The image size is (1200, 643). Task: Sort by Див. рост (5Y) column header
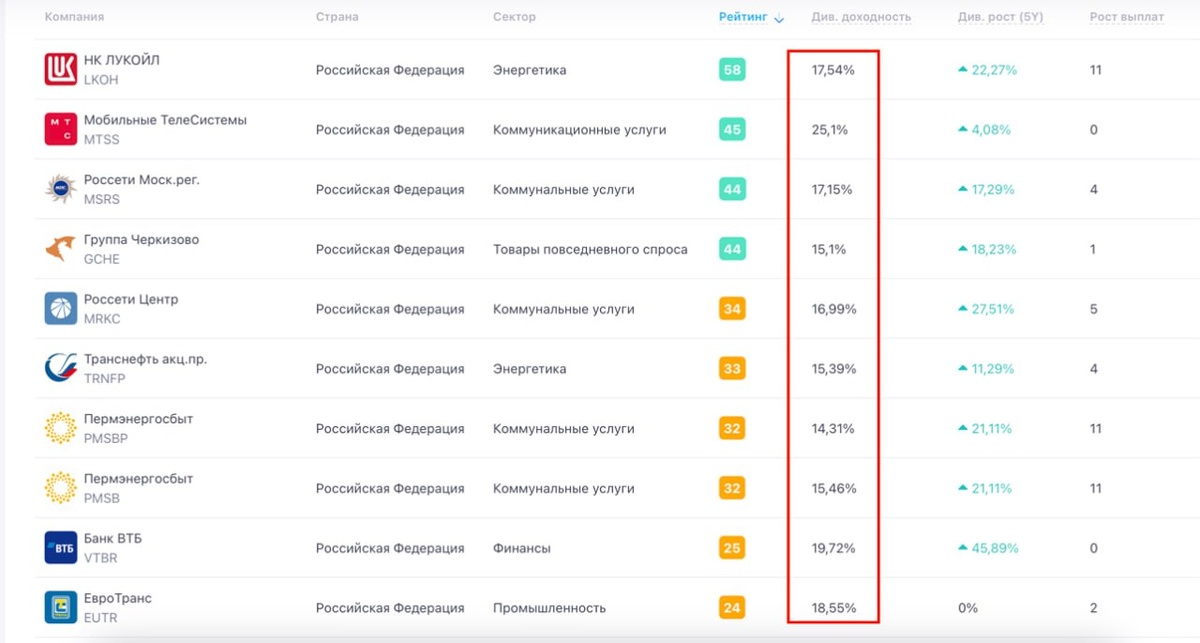click(1000, 17)
